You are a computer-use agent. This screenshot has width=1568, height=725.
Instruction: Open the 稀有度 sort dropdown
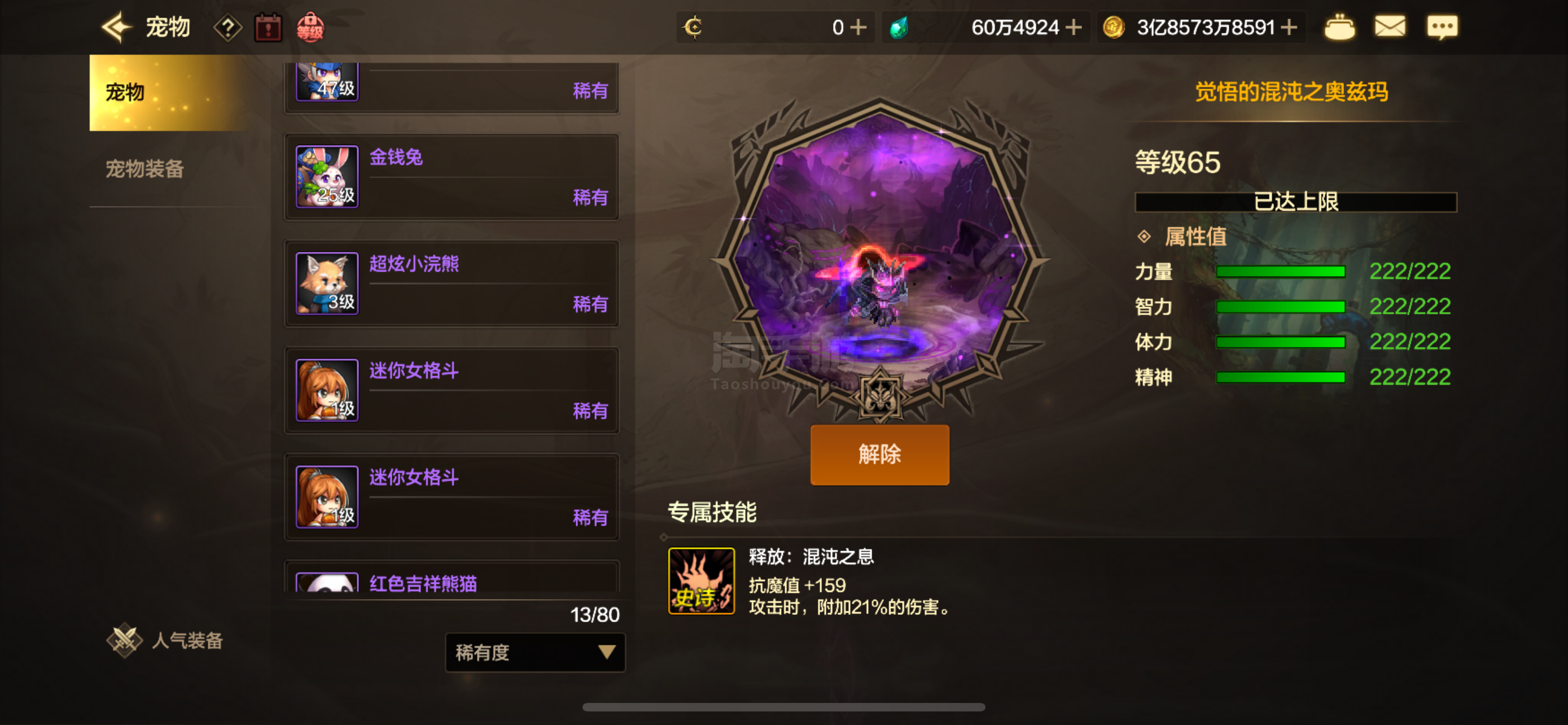535,653
